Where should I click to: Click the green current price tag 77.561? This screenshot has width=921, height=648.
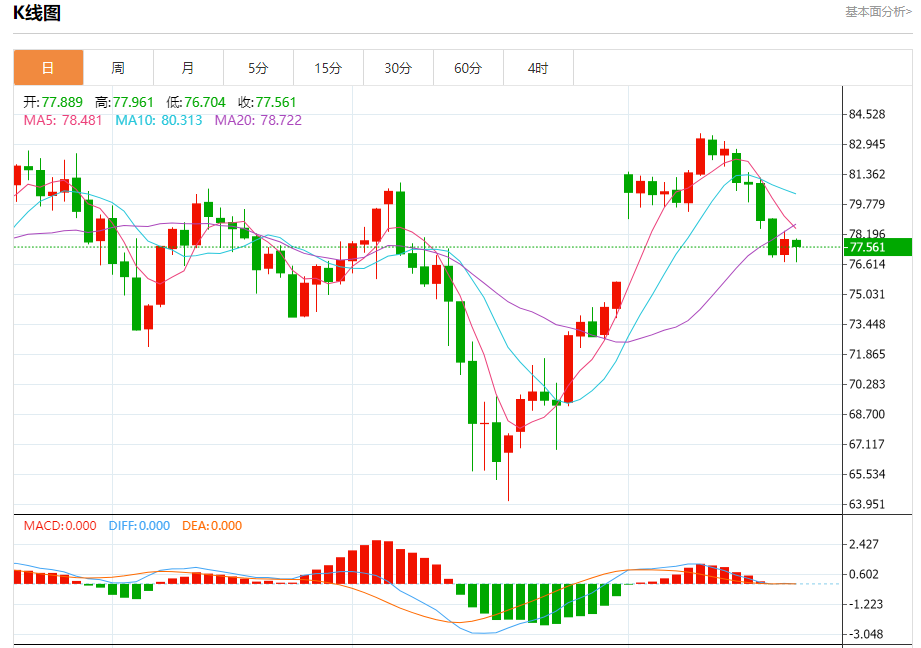coord(878,247)
